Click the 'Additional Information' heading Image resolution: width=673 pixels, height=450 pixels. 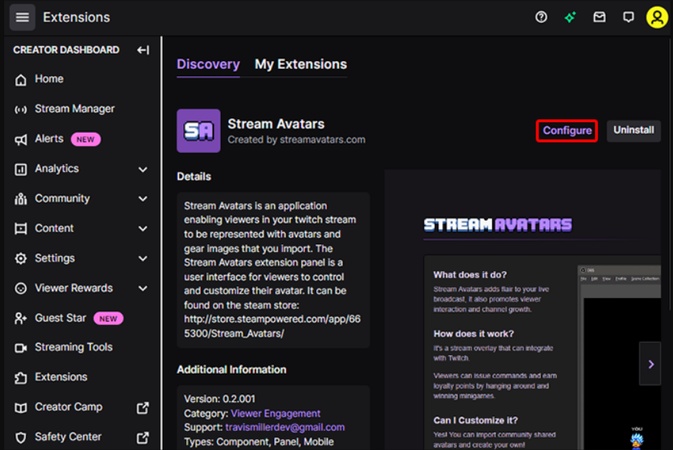tap(232, 370)
